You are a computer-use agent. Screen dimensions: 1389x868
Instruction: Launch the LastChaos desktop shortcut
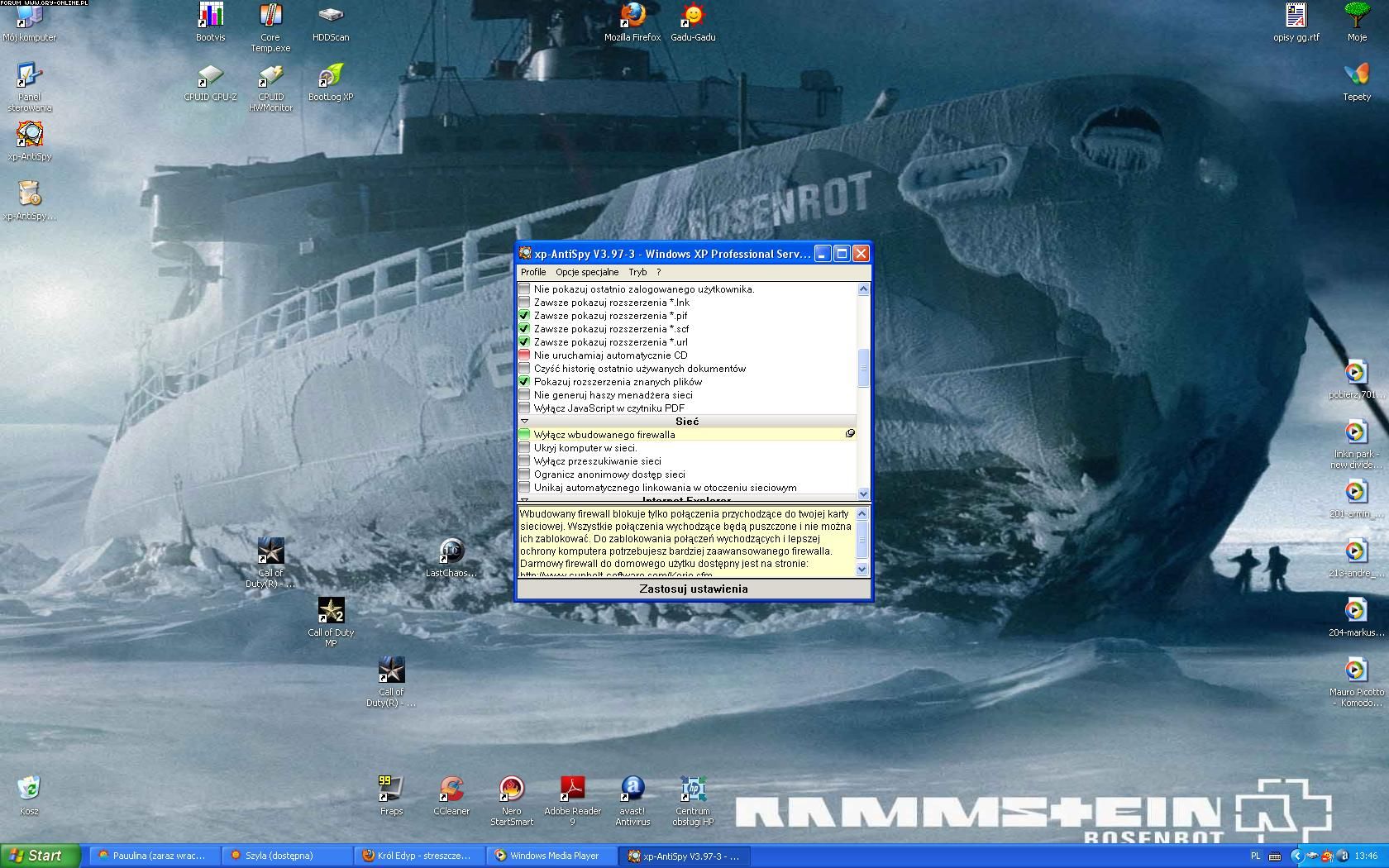[x=451, y=558]
